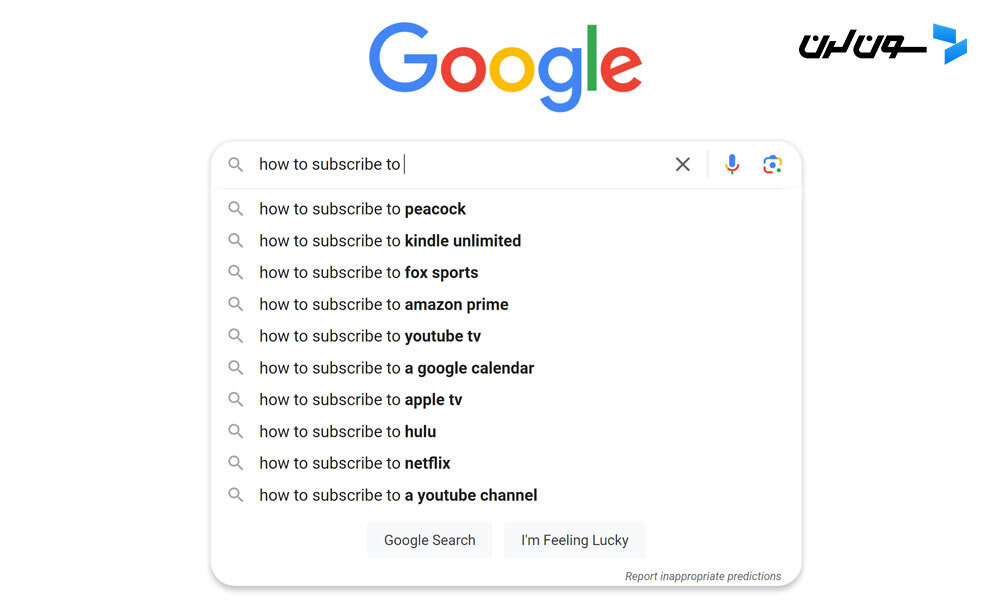Click the magnifier icon in search box

pos(235,165)
